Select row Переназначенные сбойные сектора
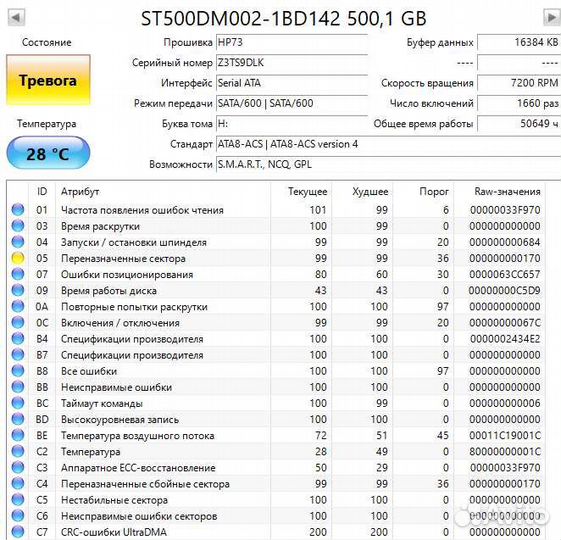561x540 pixels. (276, 483)
